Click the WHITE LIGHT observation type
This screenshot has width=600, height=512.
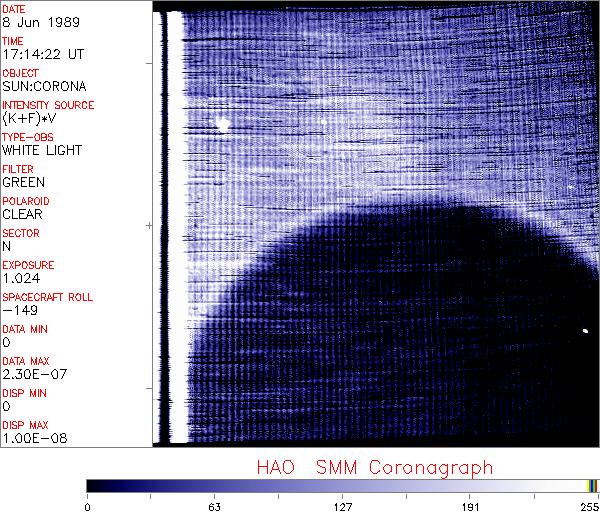point(36,150)
